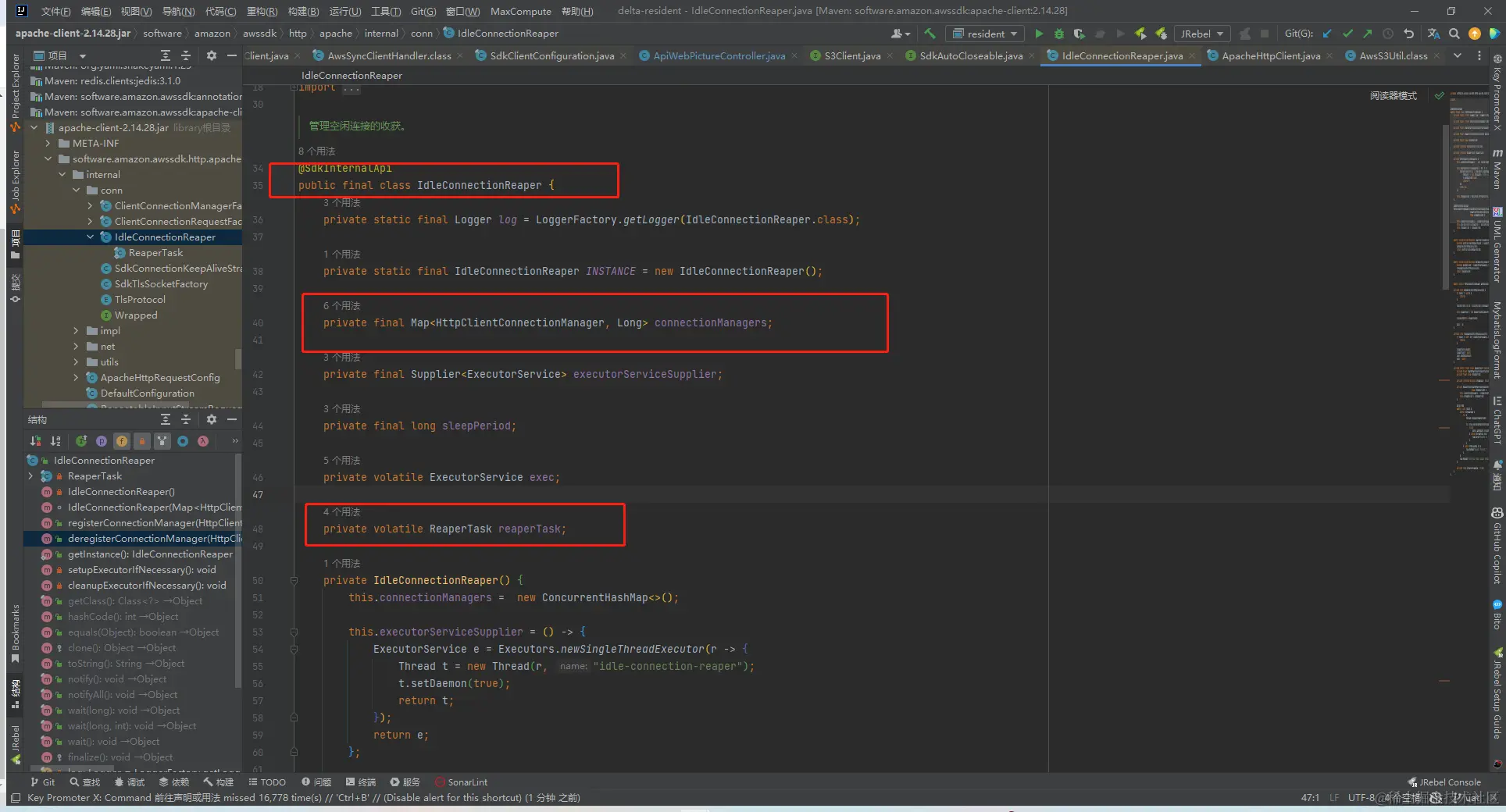Toggle show anonymous classes blue circle
The height and width of the screenshot is (812, 1506).
pyautogui.click(x=183, y=441)
